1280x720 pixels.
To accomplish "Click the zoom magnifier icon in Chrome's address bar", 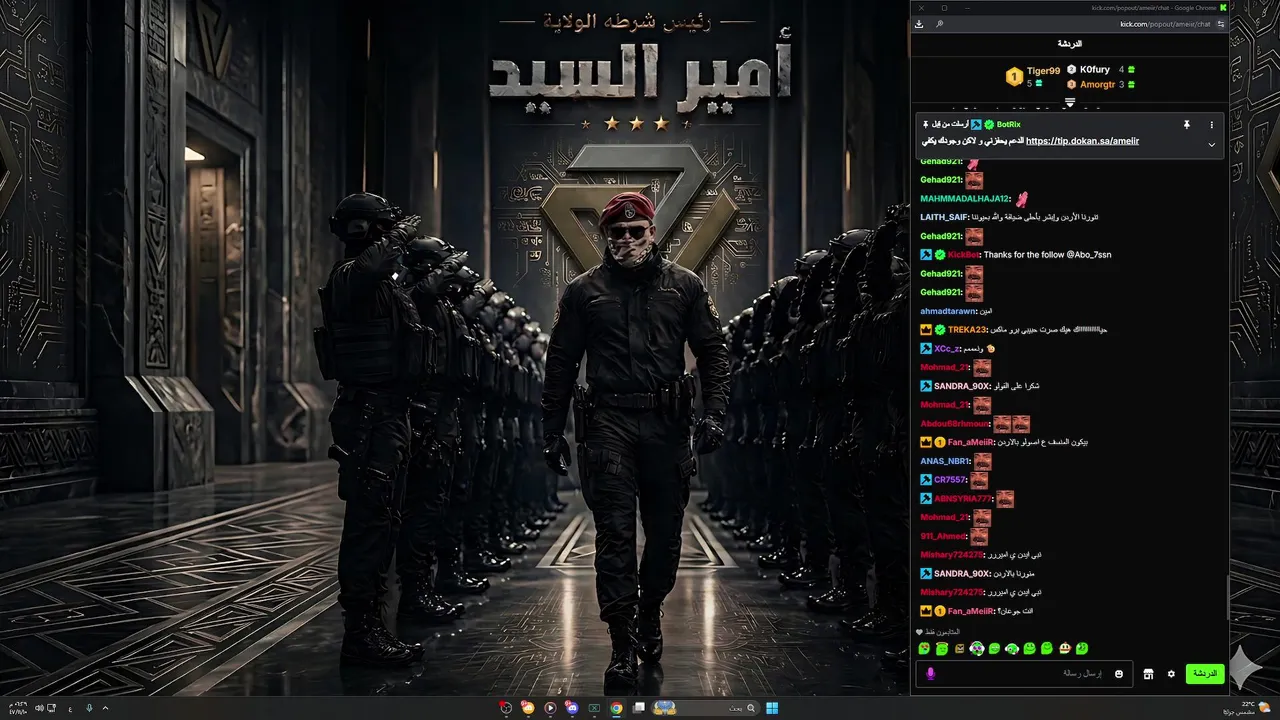I will click(940, 24).
